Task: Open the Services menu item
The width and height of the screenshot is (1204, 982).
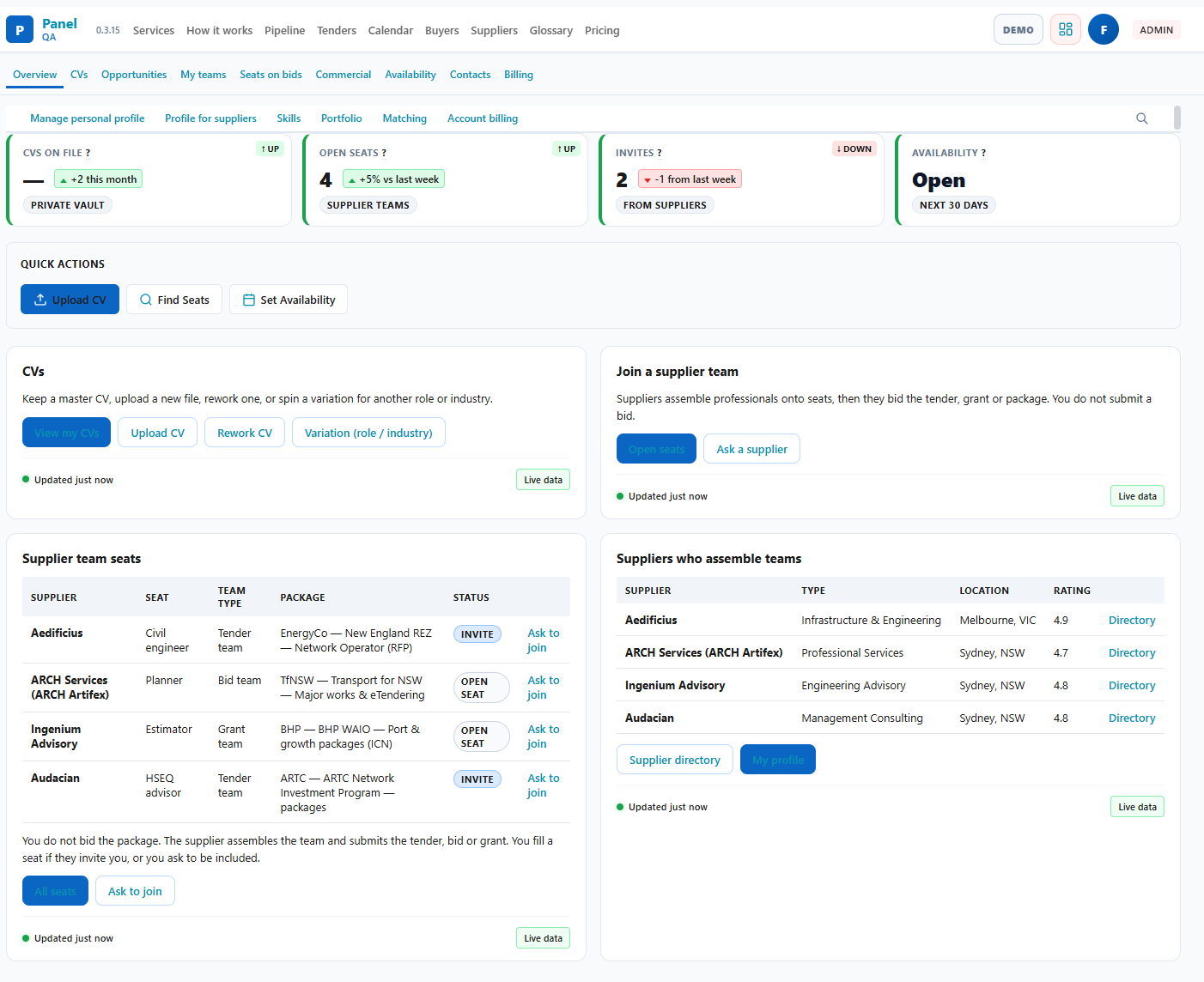Action: coord(154,30)
